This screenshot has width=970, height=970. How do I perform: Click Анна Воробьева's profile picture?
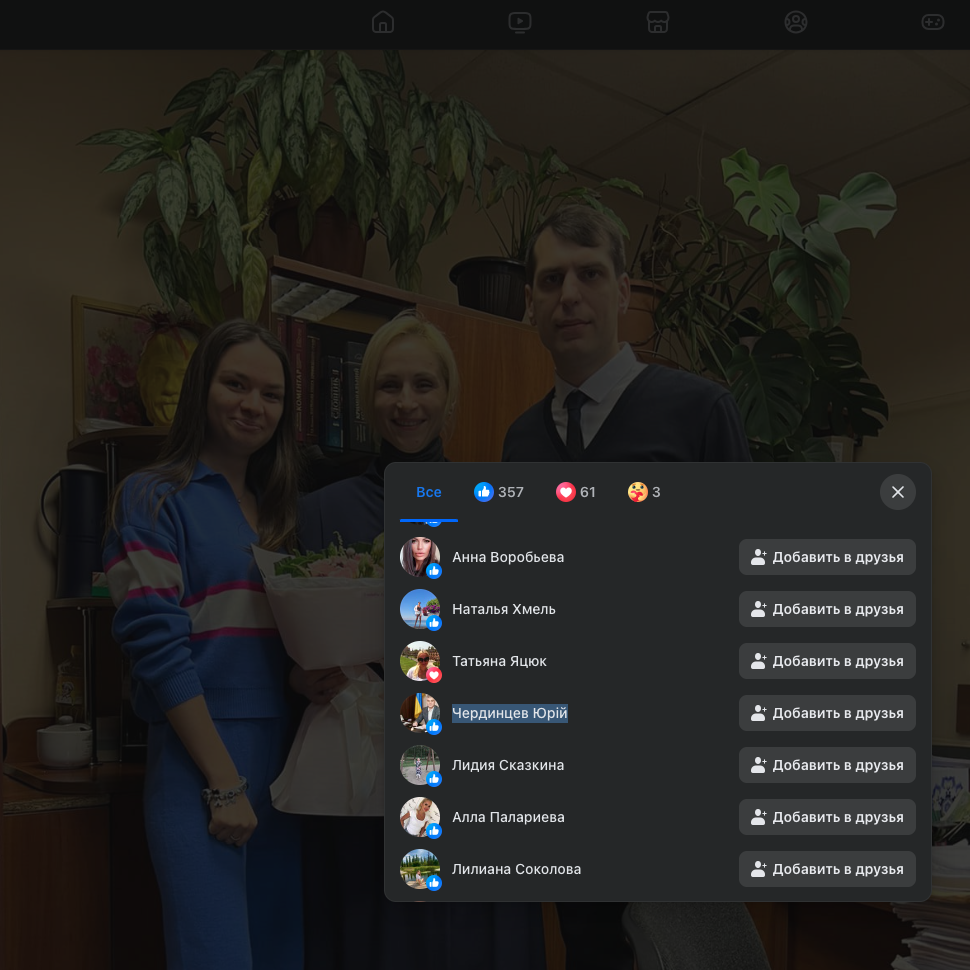pos(420,557)
